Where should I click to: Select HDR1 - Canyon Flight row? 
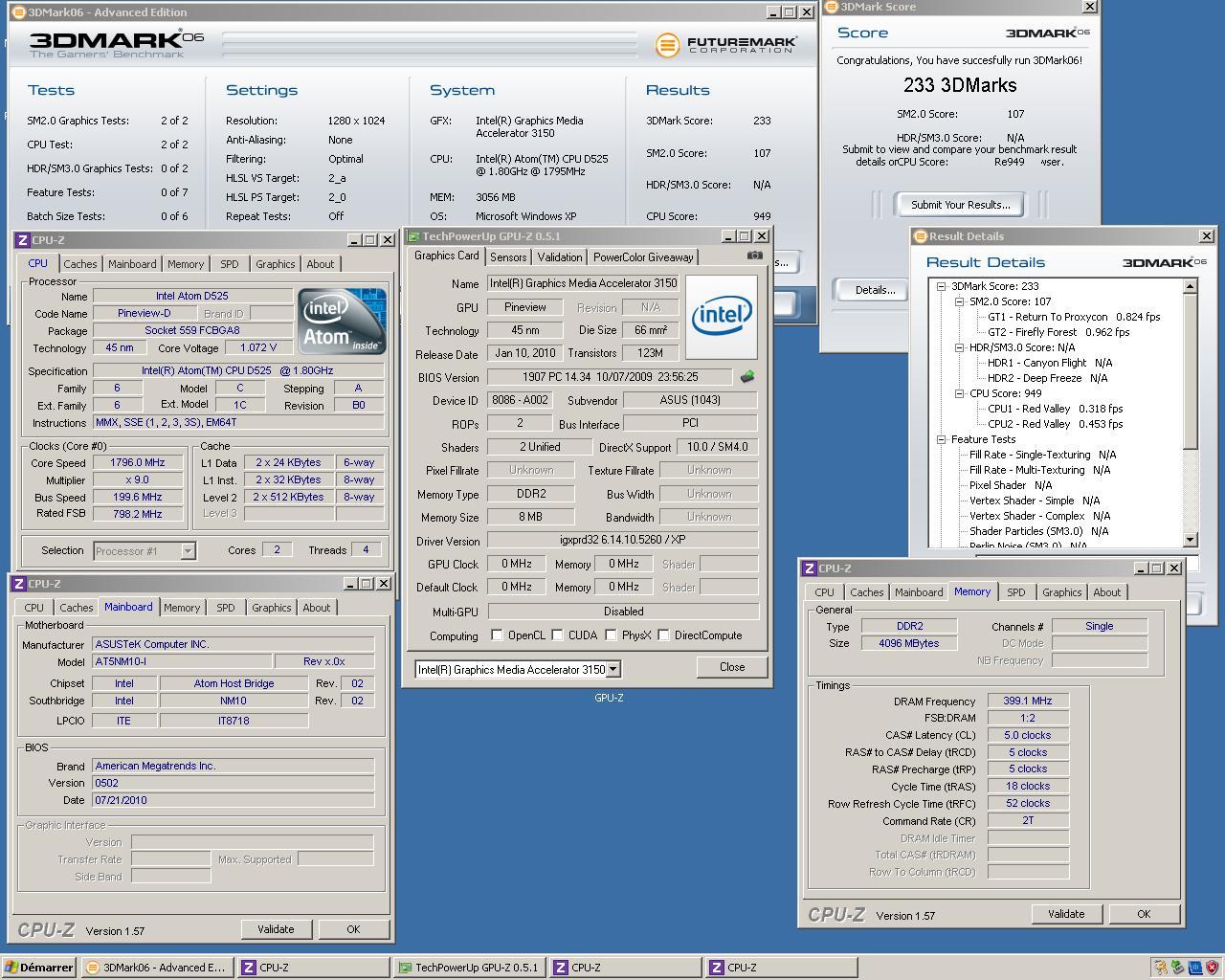point(1050,363)
